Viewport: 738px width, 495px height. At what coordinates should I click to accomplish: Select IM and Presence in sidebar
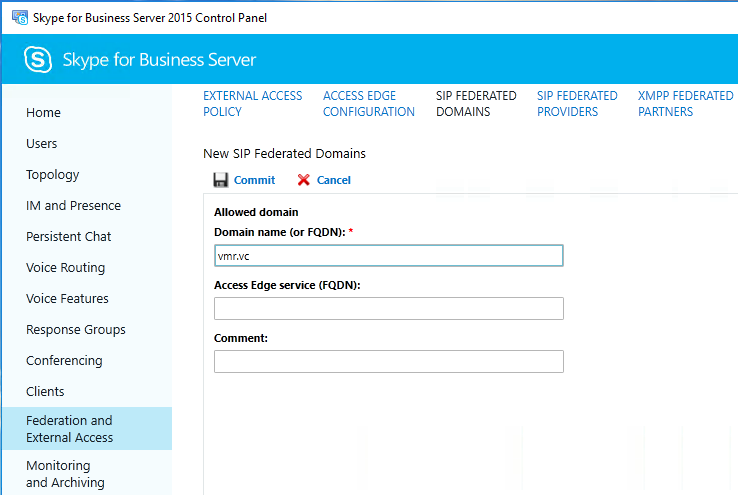(73, 206)
